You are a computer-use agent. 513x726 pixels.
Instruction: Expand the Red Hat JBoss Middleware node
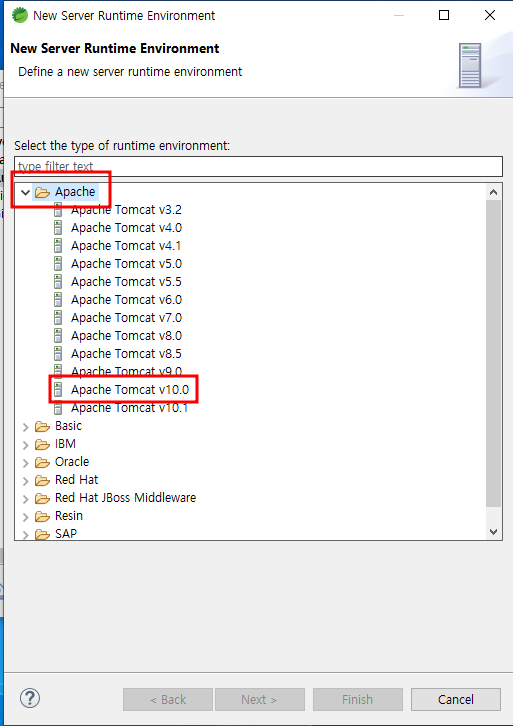pos(26,499)
